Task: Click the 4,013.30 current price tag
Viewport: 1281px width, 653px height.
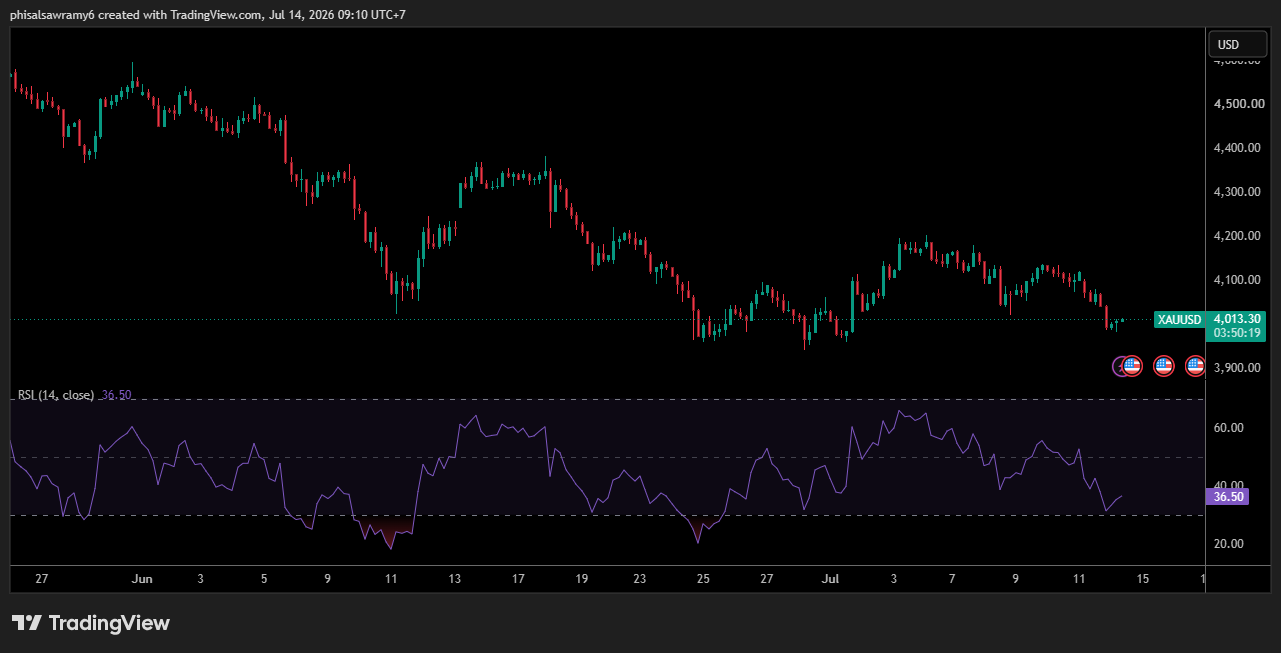Action: pyautogui.click(x=1237, y=319)
